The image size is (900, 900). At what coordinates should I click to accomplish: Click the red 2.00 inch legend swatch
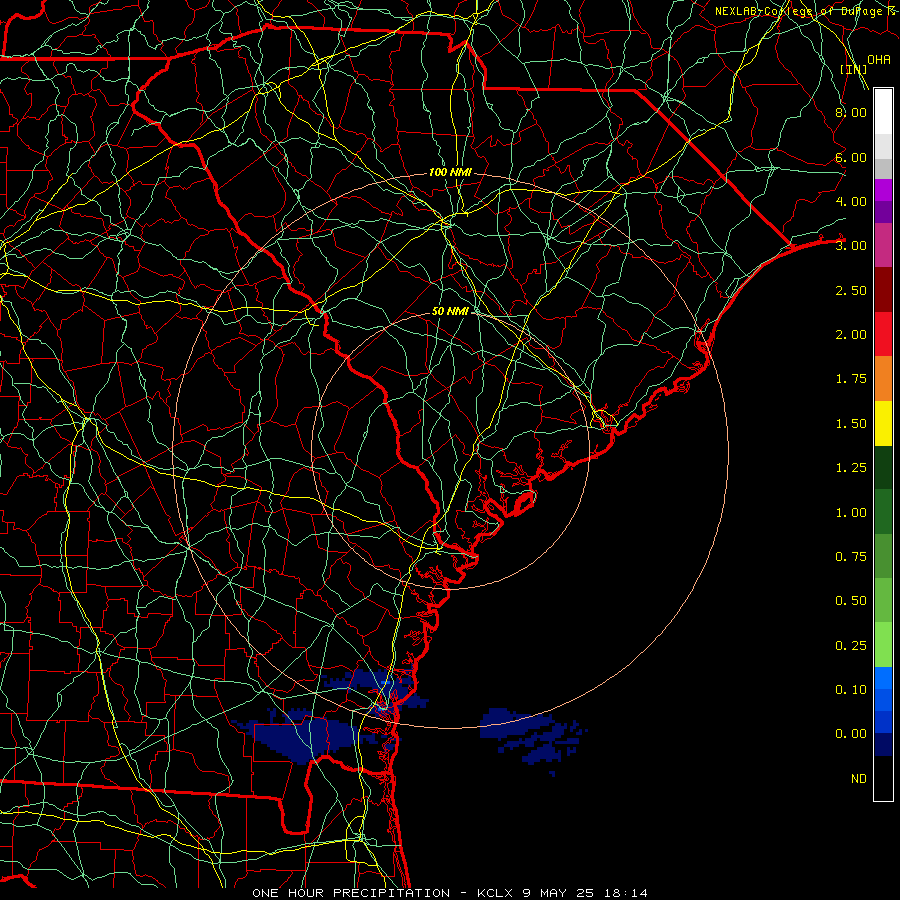(883, 334)
